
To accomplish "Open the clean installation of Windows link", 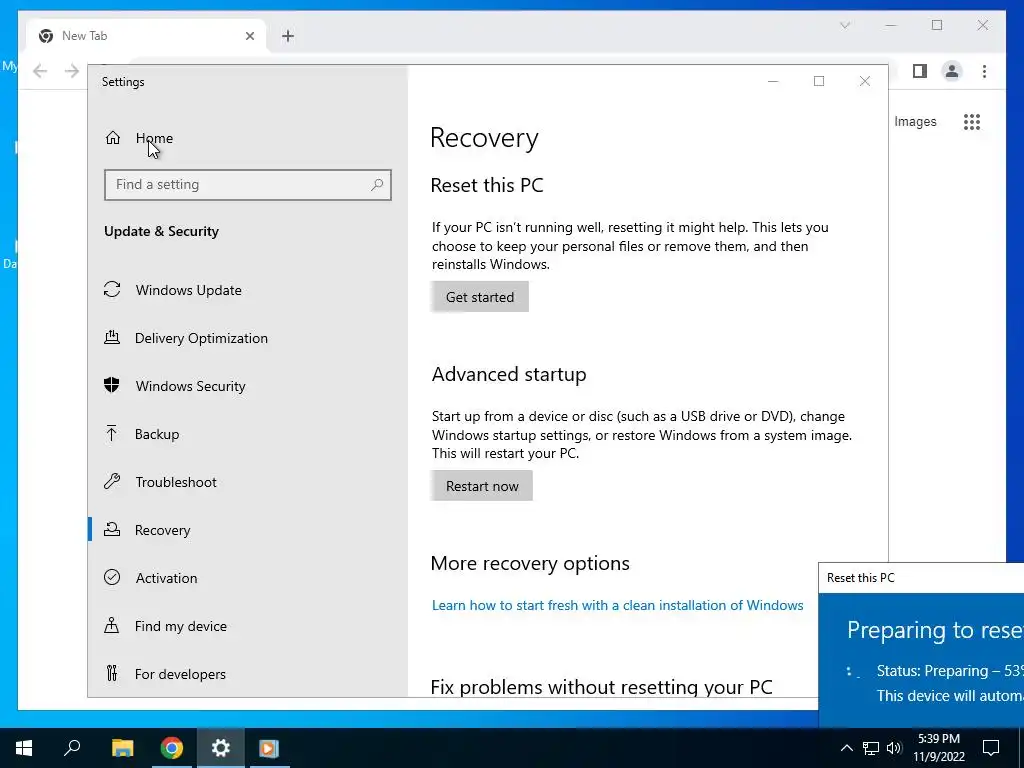I will [617, 605].
